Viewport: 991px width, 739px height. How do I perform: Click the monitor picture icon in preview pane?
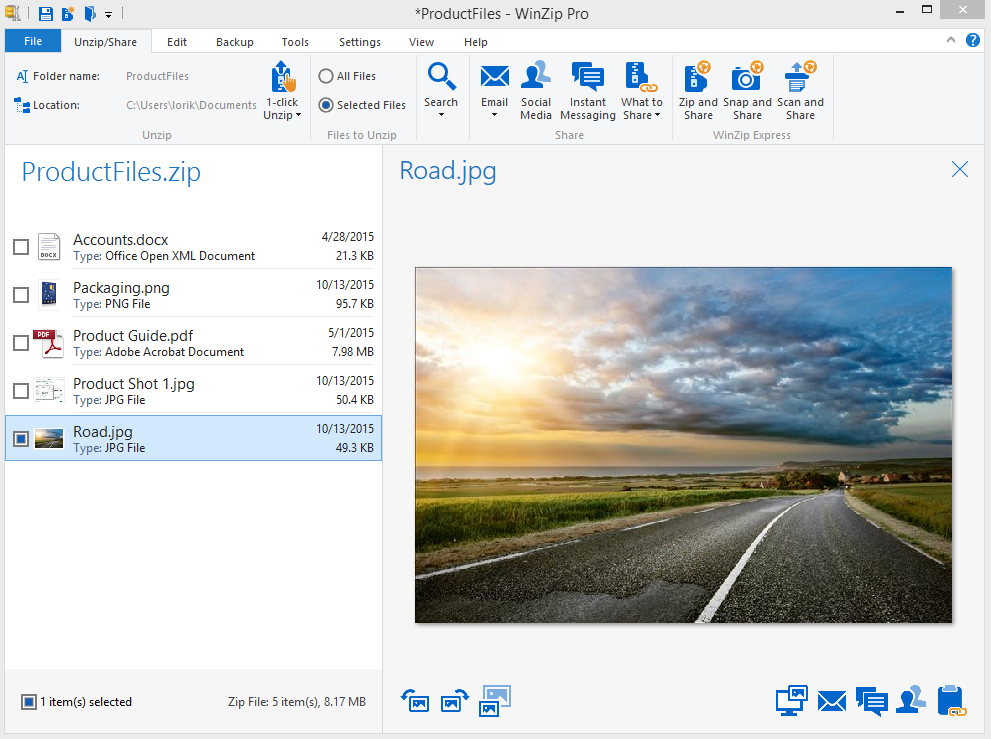coord(791,700)
